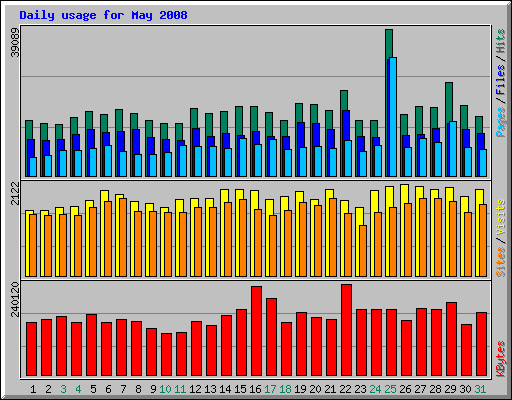The height and width of the screenshot is (400, 512).
Task: Select day label 8 on the axis
Action: pyautogui.click(x=138, y=389)
